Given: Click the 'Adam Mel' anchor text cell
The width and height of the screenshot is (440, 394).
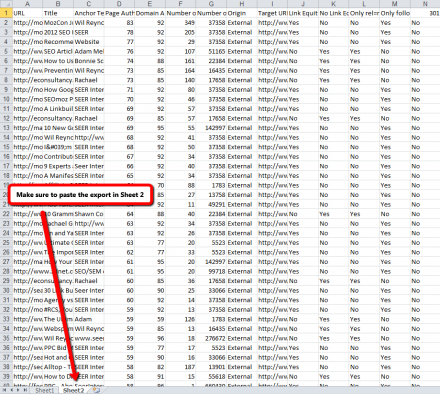Looking at the screenshot, I should [89, 51].
